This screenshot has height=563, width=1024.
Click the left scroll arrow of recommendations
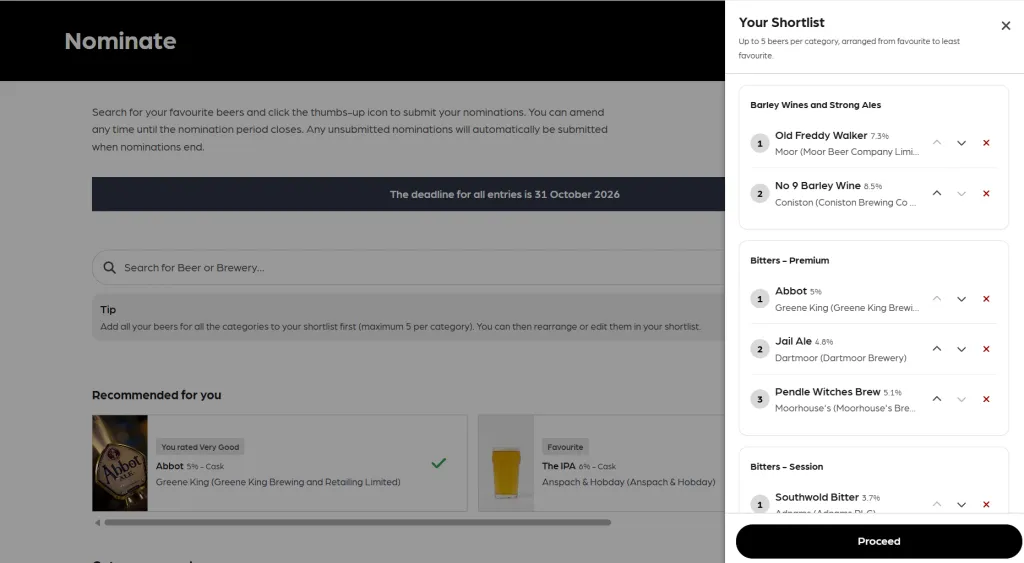click(97, 523)
